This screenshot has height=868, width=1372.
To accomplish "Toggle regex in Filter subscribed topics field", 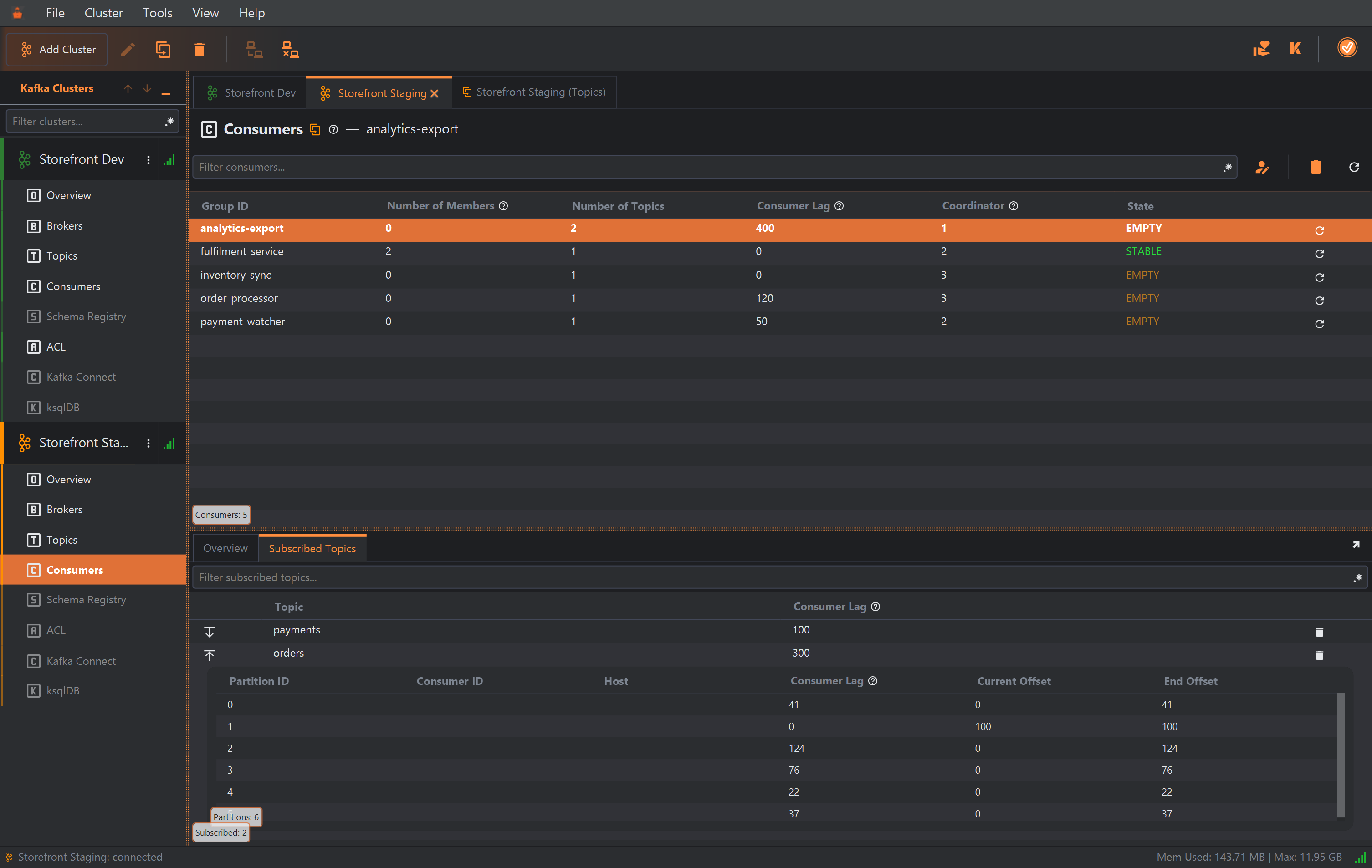I will coord(1358,577).
